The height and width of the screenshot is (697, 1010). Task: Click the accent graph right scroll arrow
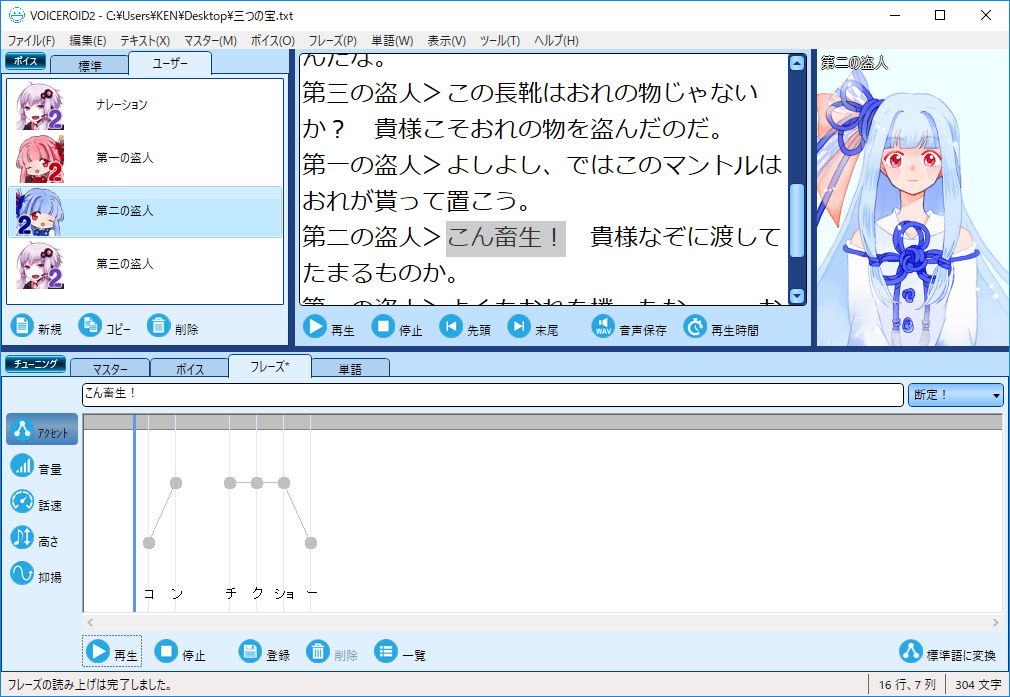996,622
